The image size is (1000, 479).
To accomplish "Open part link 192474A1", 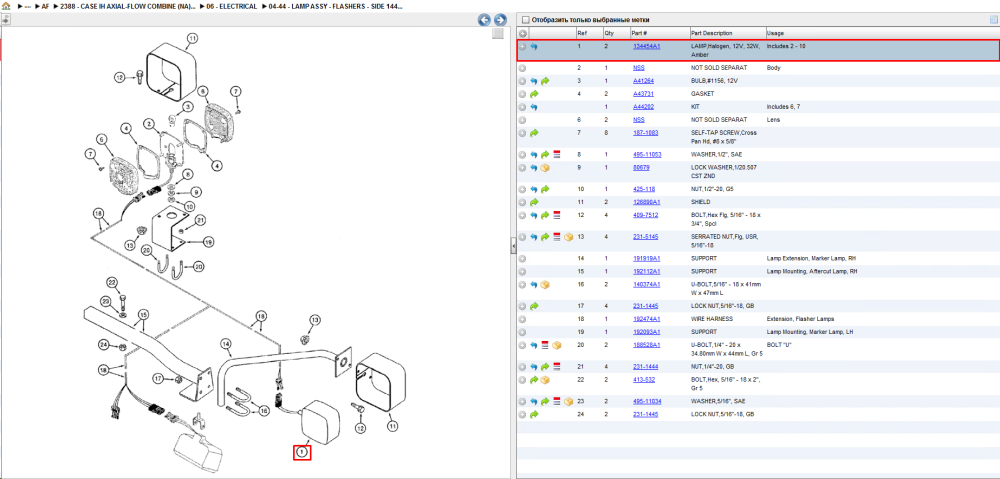I will 647,319.
